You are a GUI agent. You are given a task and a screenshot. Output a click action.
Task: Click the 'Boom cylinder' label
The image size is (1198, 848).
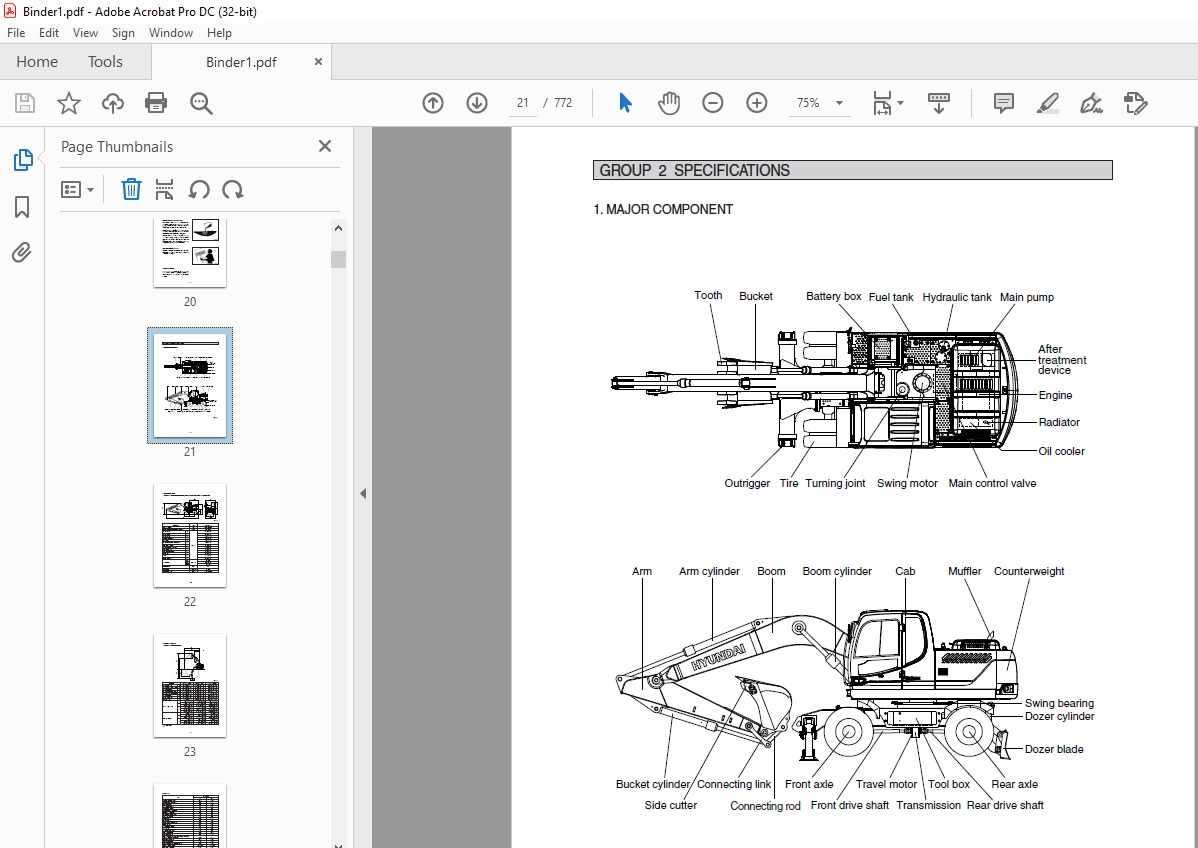coord(837,571)
